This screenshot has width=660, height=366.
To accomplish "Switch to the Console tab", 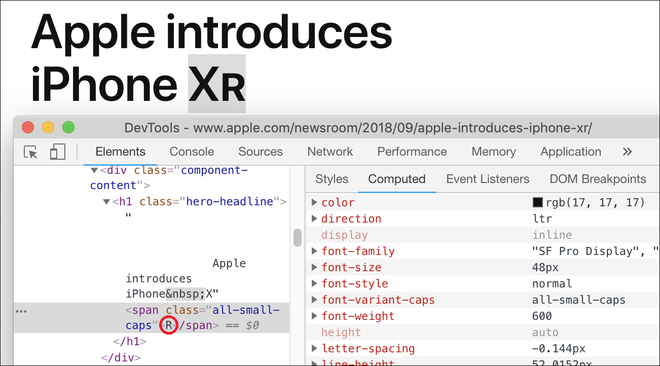I will click(192, 151).
